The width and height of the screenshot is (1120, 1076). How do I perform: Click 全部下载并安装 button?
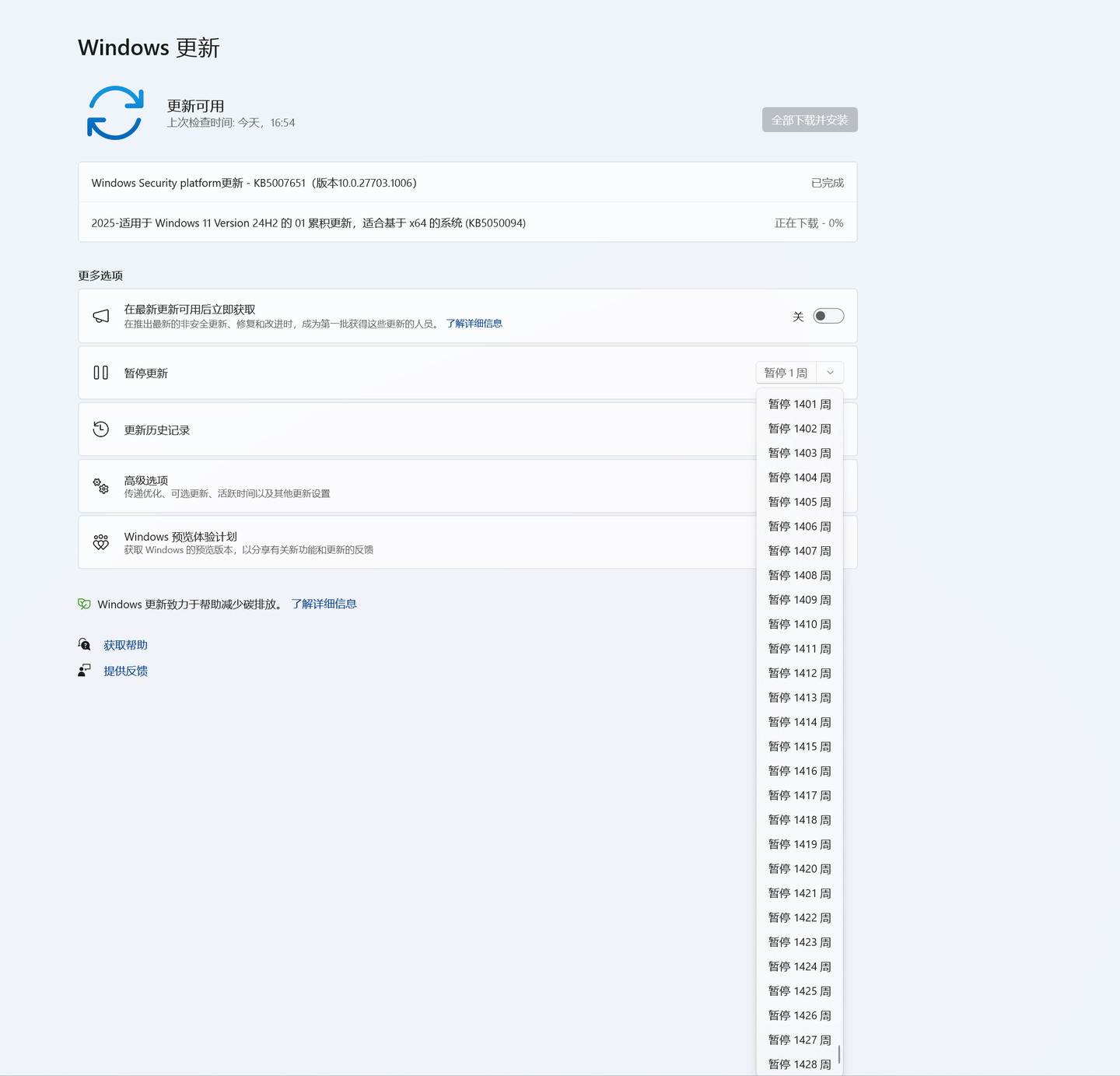[810, 120]
